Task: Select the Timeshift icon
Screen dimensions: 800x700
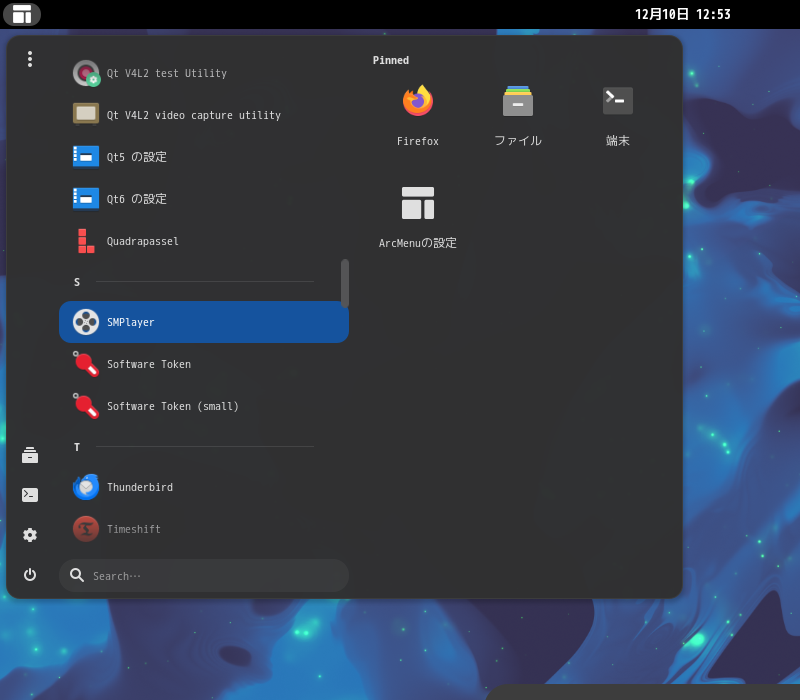Action: [x=86, y=529]
